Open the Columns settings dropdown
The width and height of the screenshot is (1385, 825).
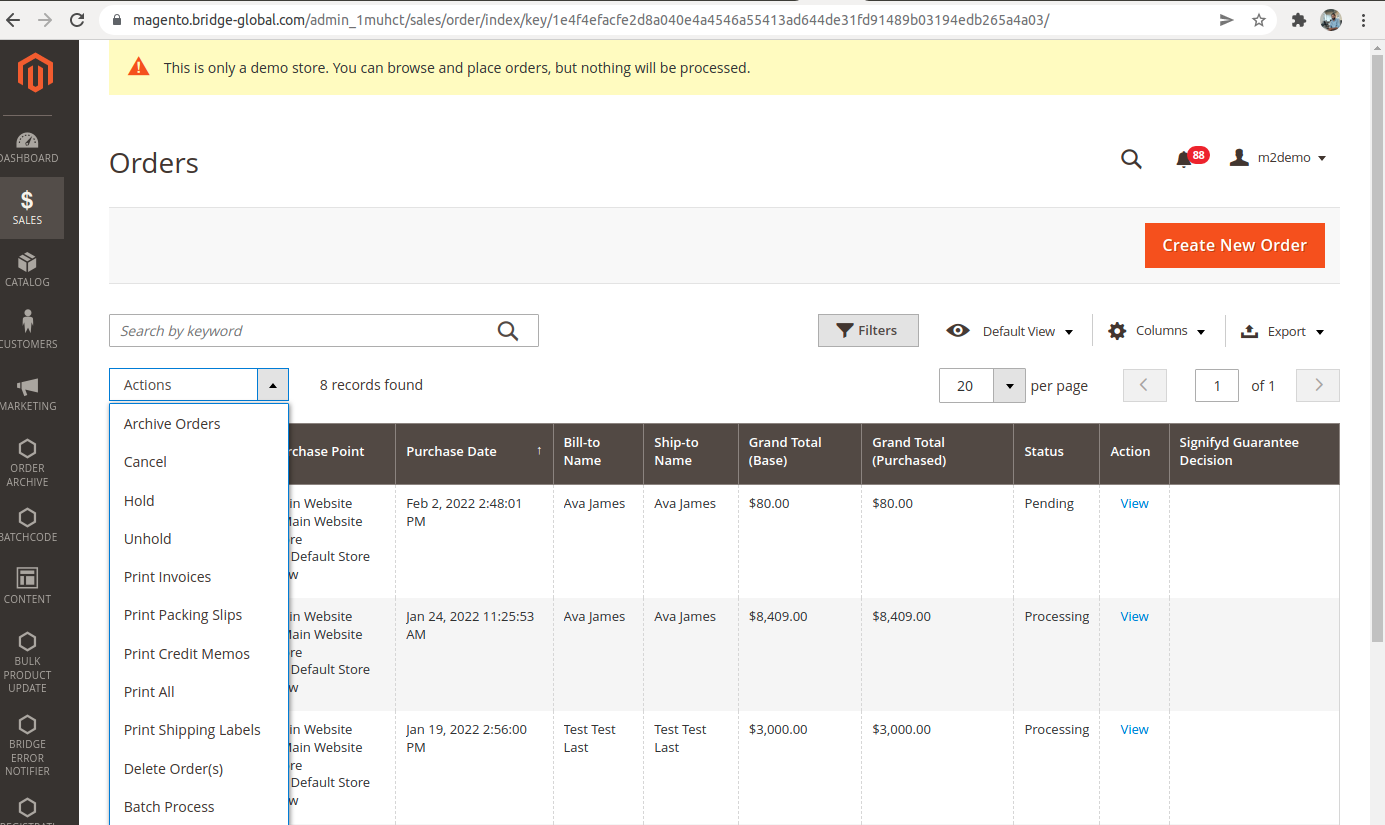pos(1157,331)
